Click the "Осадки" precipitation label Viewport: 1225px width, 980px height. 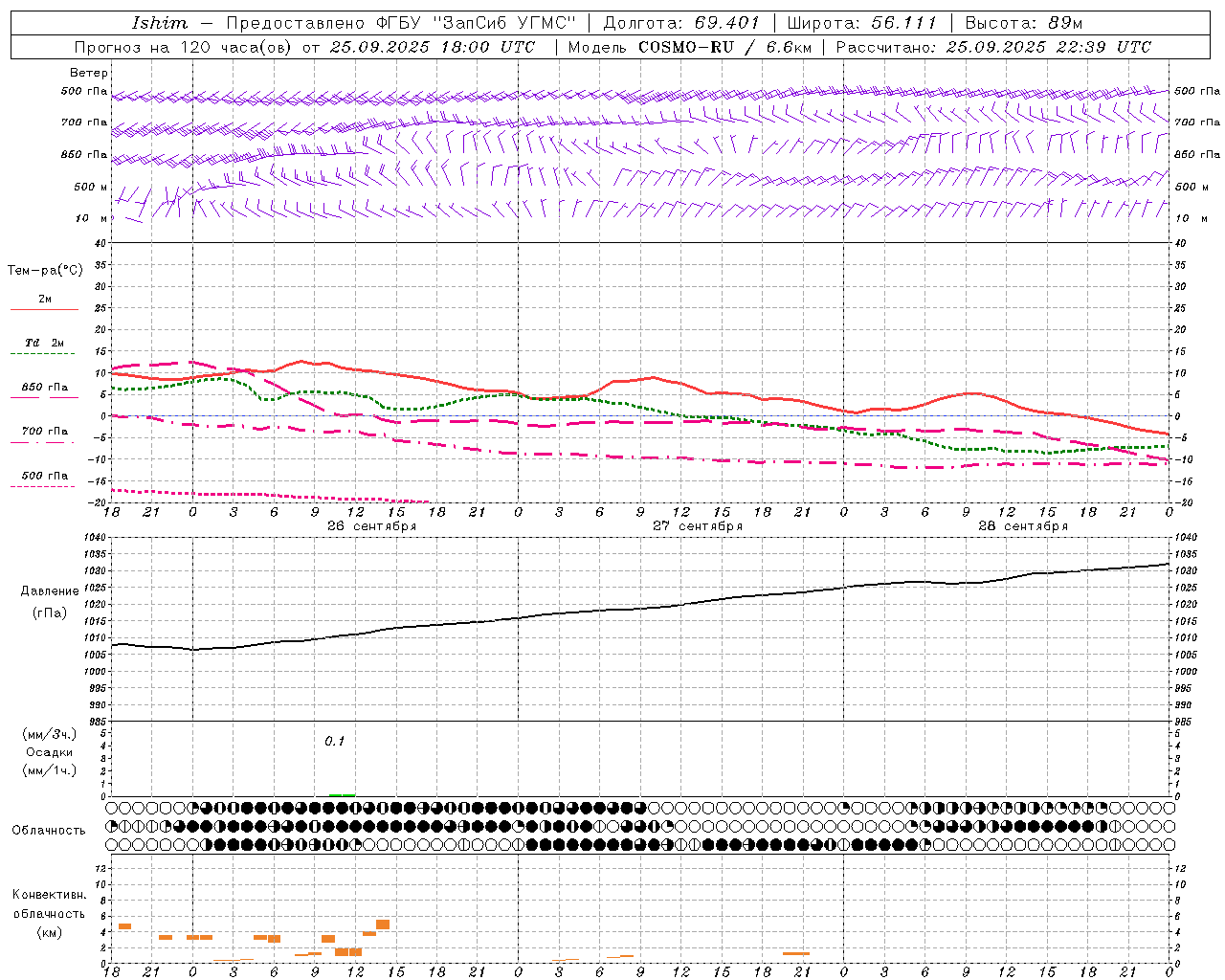click(x=49, y=752)
